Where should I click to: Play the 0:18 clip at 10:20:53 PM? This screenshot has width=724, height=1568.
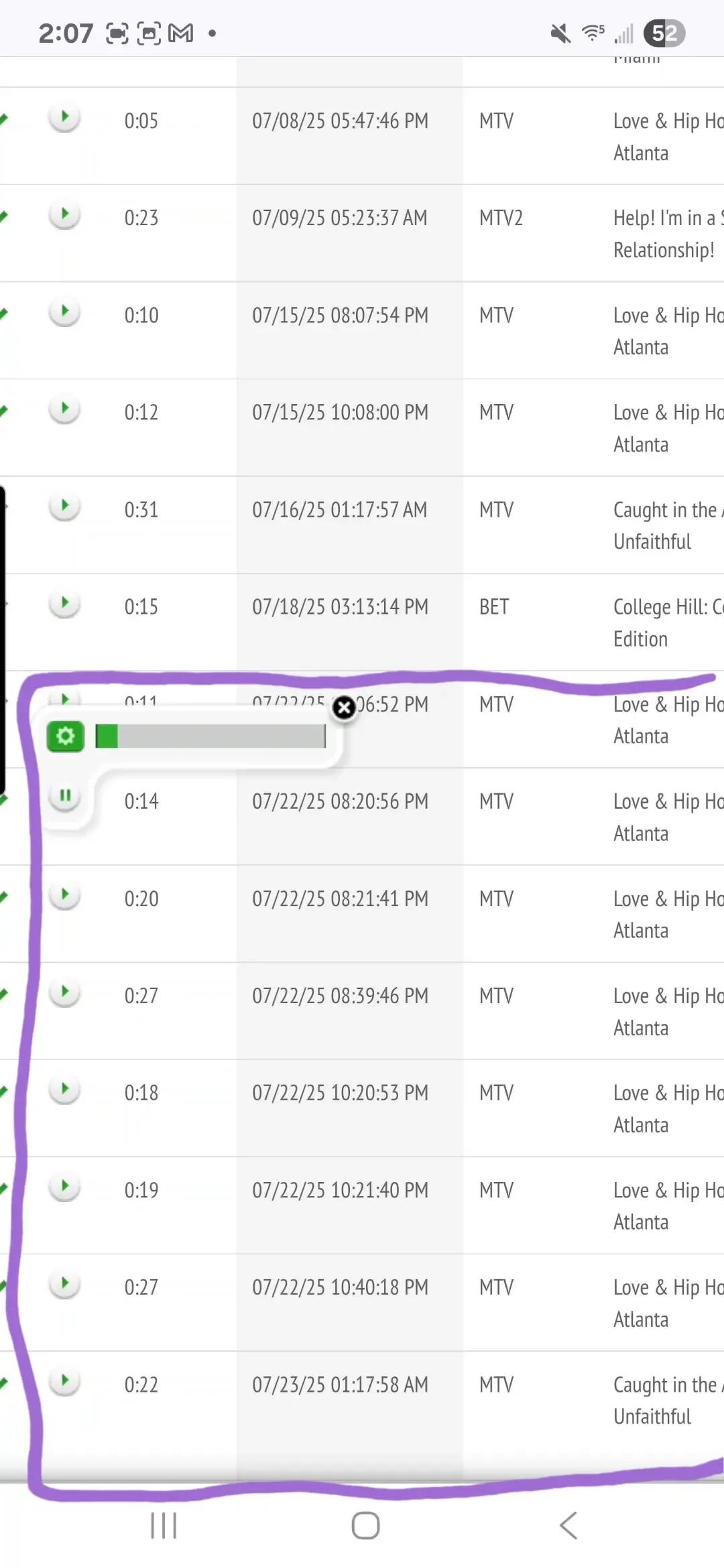coord(64,1090)
